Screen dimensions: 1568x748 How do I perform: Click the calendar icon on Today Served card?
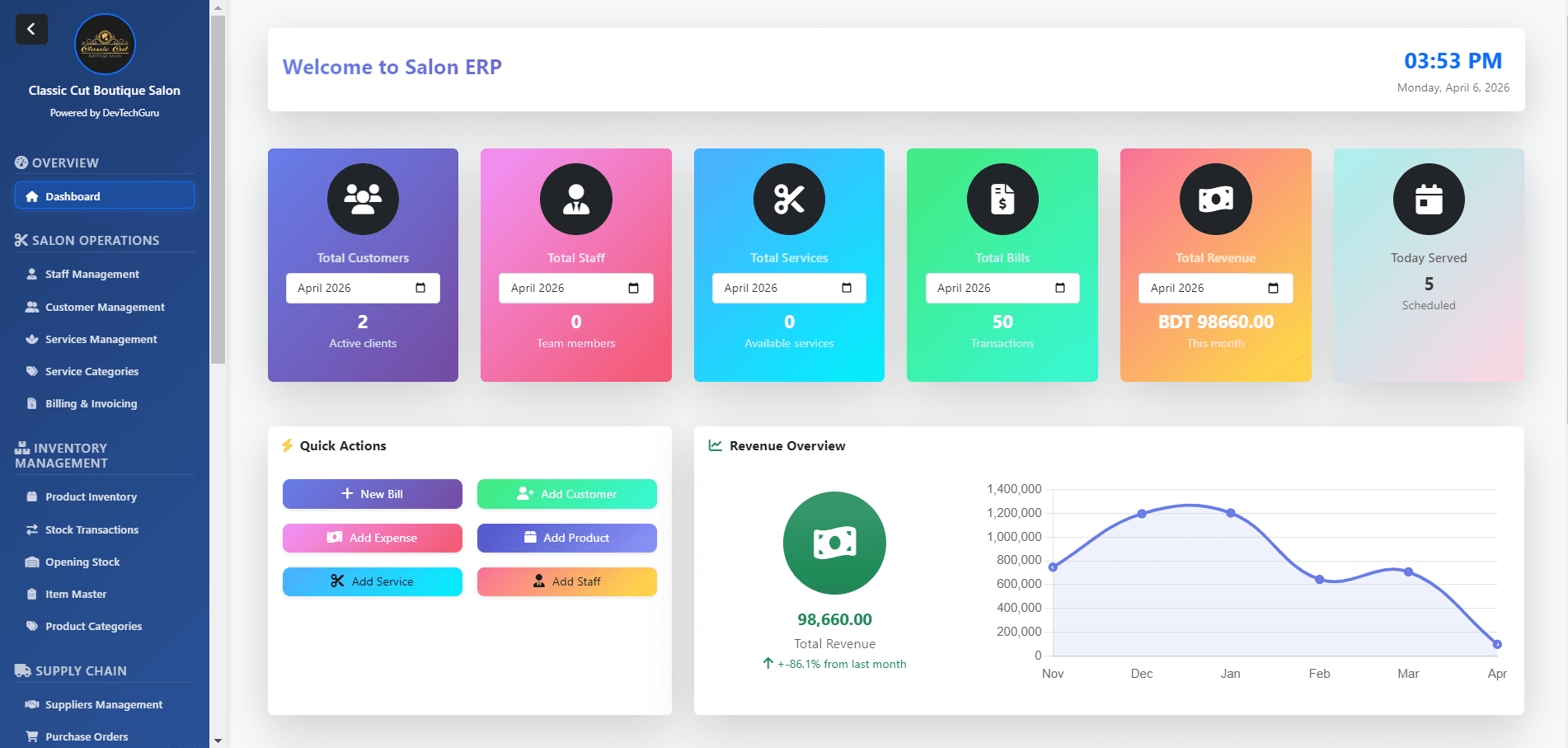click(1428, 199)
